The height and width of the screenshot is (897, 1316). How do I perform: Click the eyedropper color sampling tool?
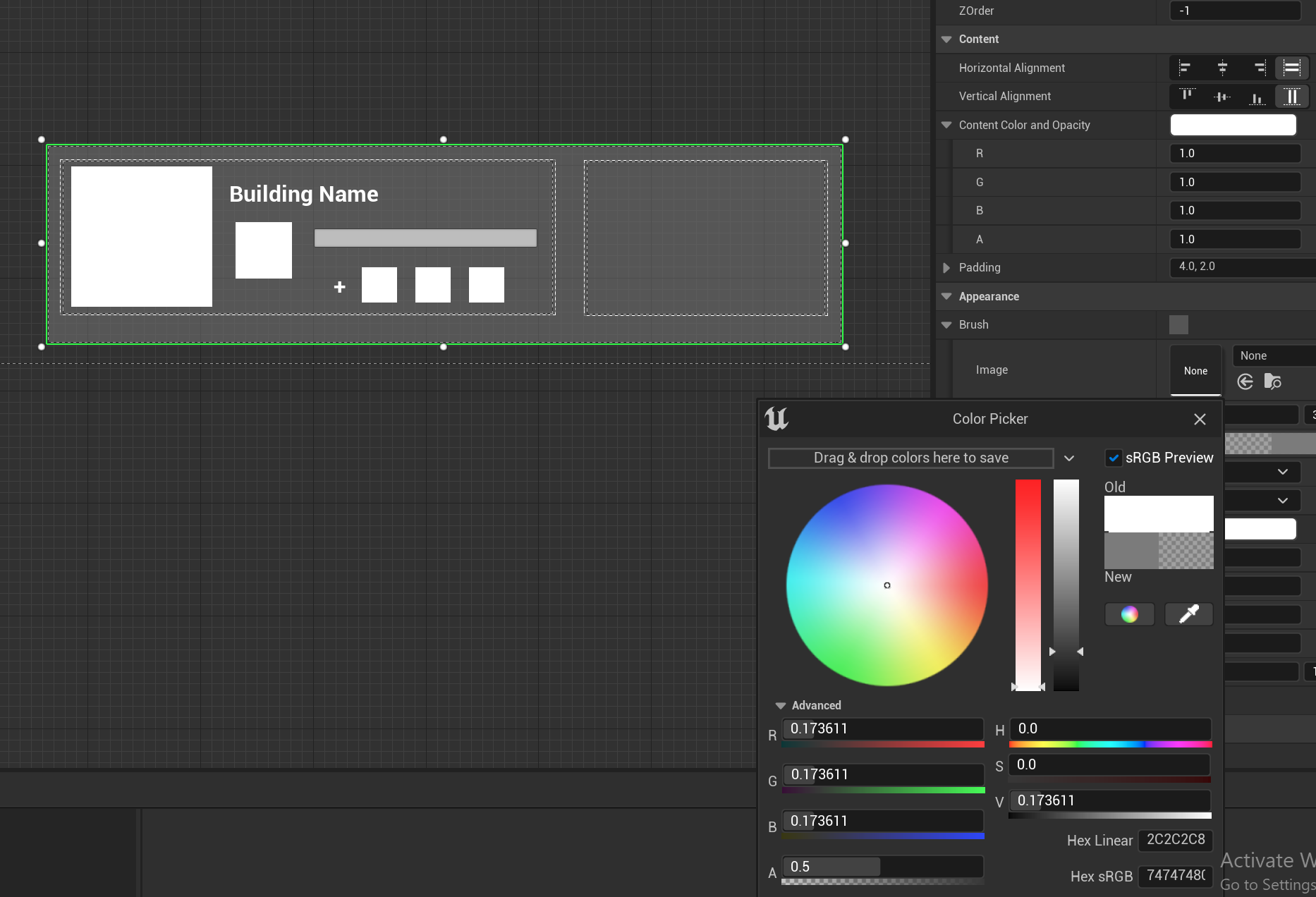click(x=1188, y=614)
